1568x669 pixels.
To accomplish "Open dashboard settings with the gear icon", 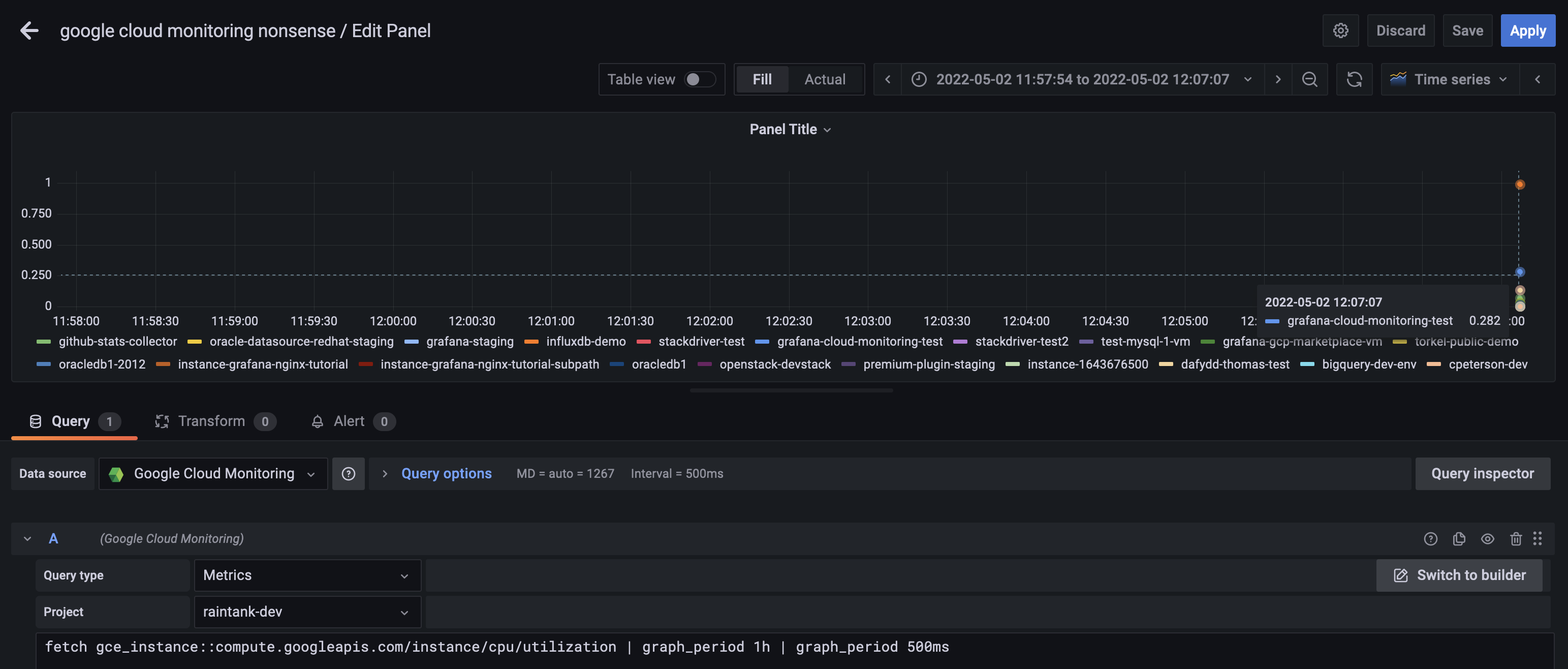I will coord(1340,31).
